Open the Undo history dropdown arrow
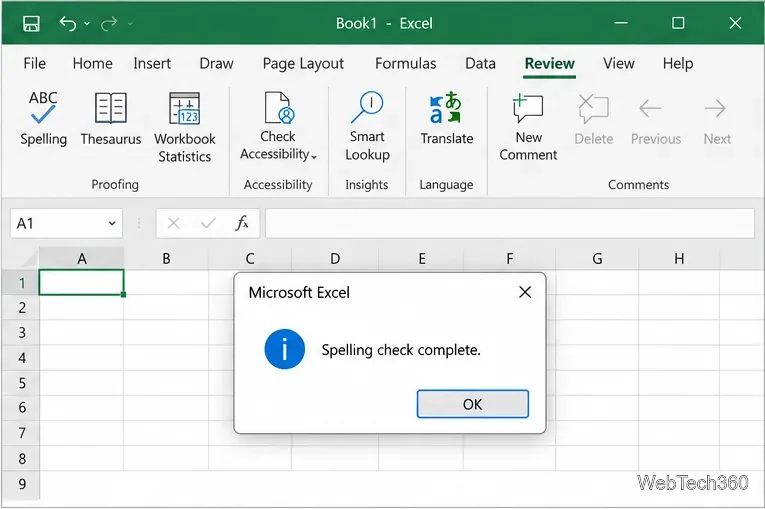 [87, 23]
